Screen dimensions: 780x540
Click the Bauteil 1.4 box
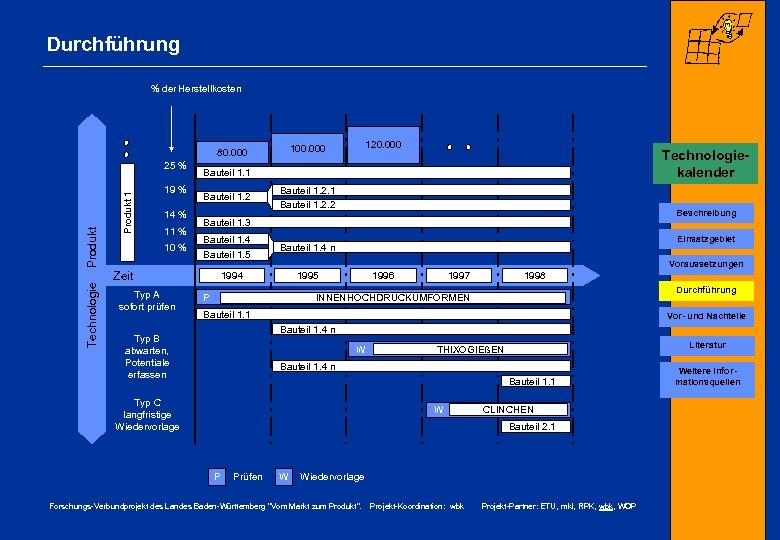click(232, 239)
